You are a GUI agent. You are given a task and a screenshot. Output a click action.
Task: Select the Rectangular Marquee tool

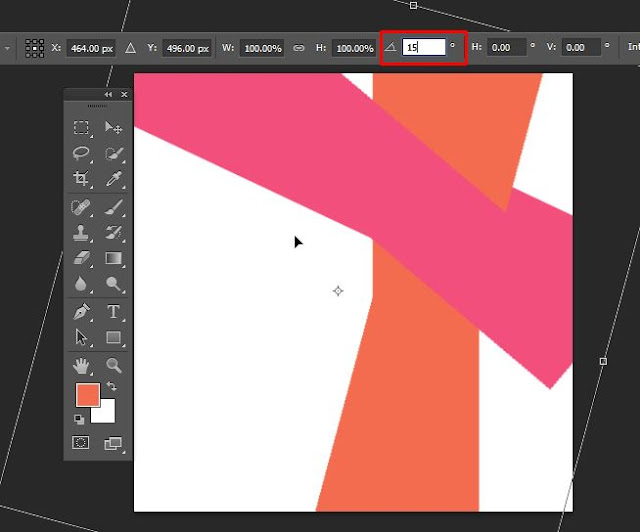pos(81,127)
